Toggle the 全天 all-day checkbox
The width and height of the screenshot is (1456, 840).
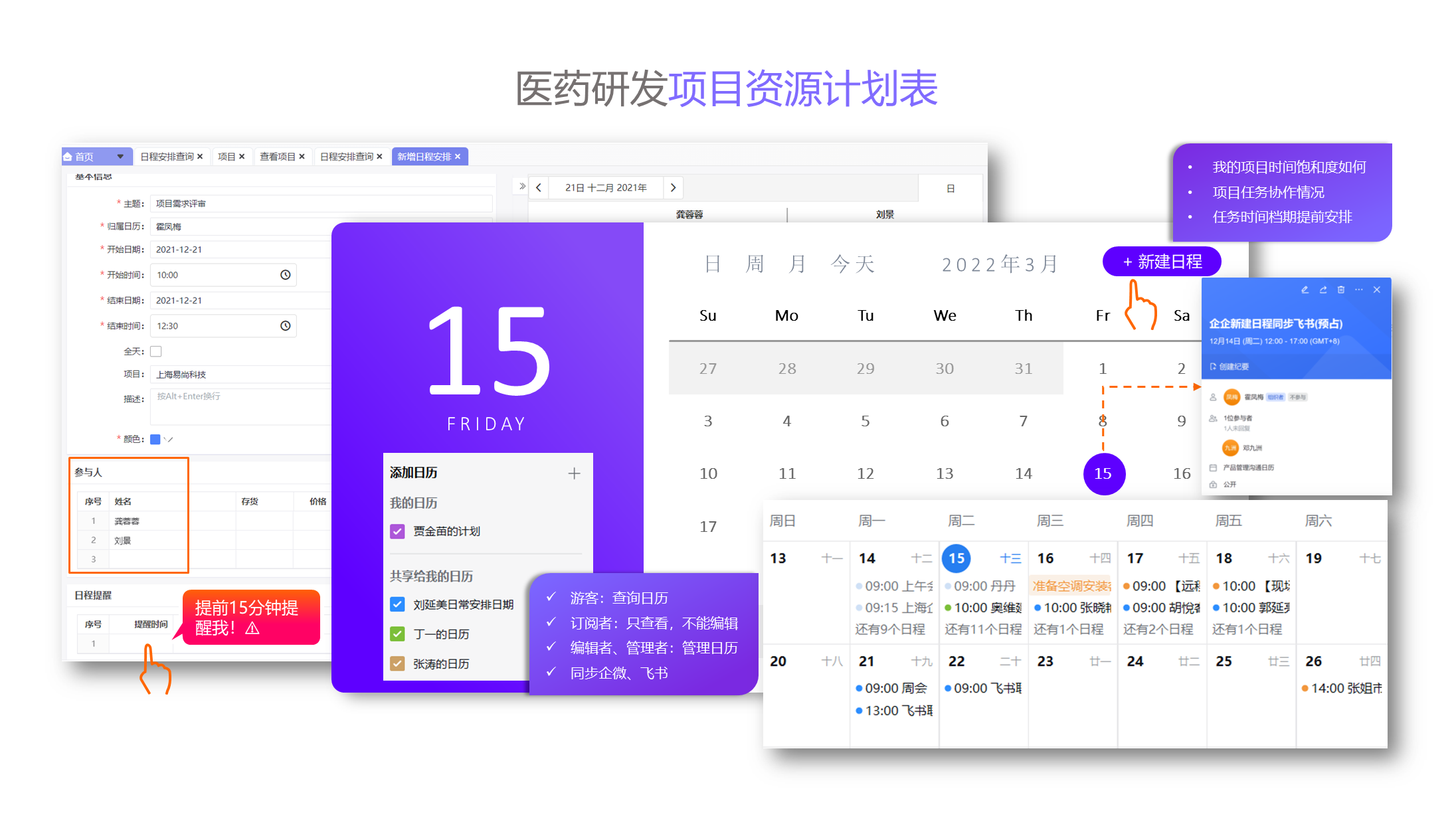156,351
